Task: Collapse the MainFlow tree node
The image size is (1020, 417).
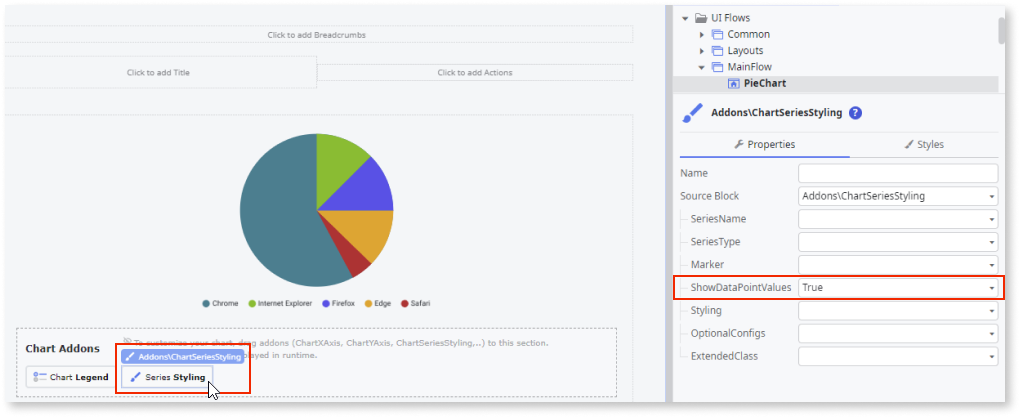Action: point(702,67)
